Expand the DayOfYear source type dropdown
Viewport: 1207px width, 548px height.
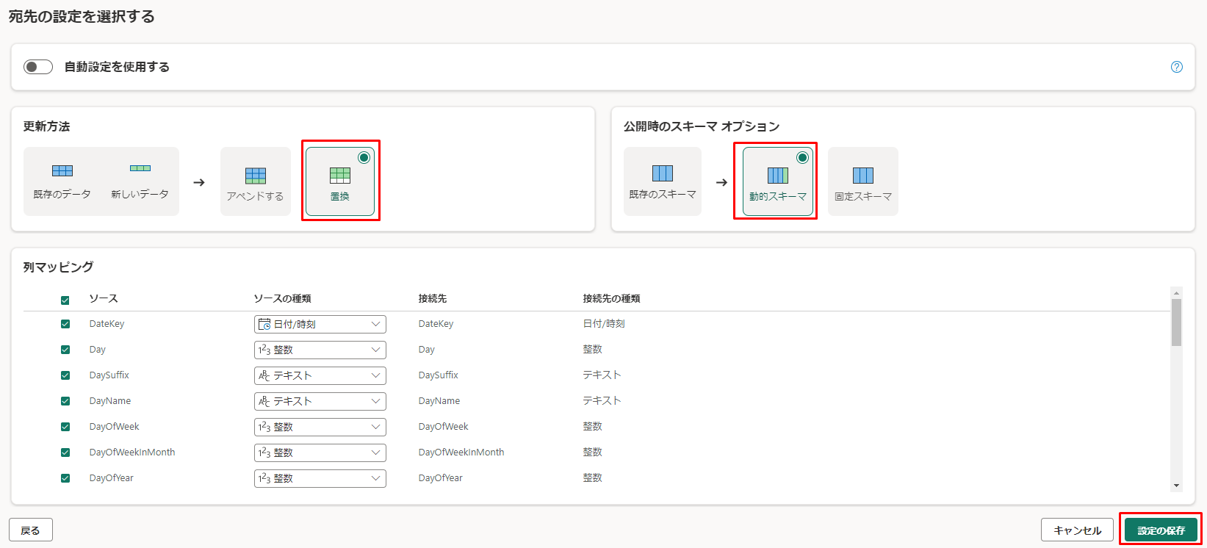(320, 478)
